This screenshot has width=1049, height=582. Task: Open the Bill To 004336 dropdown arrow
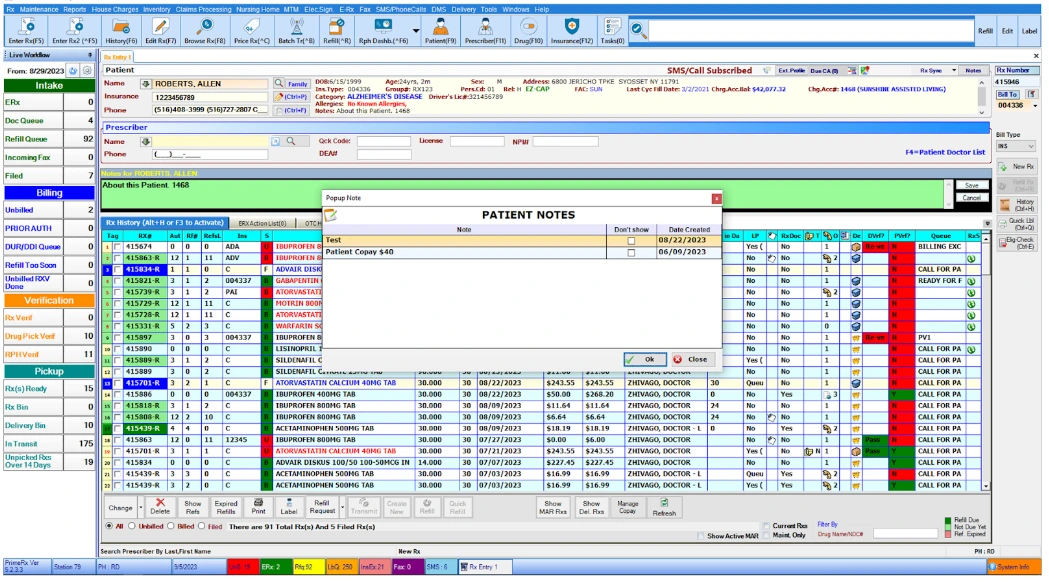1035,106
